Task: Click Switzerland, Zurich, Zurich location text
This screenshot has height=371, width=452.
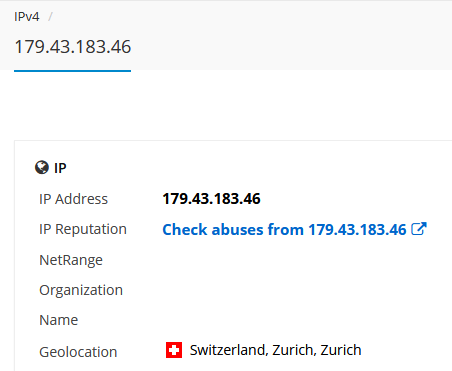Action: 275,350
